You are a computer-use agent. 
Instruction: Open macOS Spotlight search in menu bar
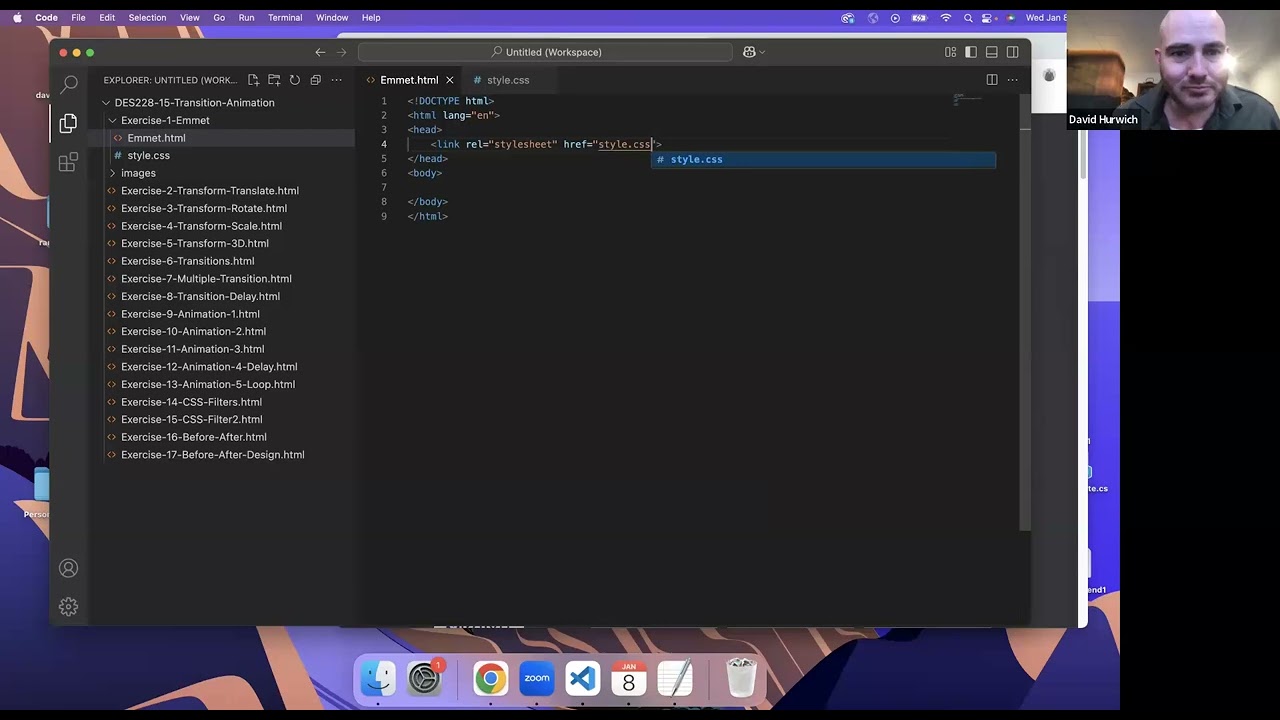[968, 18]
